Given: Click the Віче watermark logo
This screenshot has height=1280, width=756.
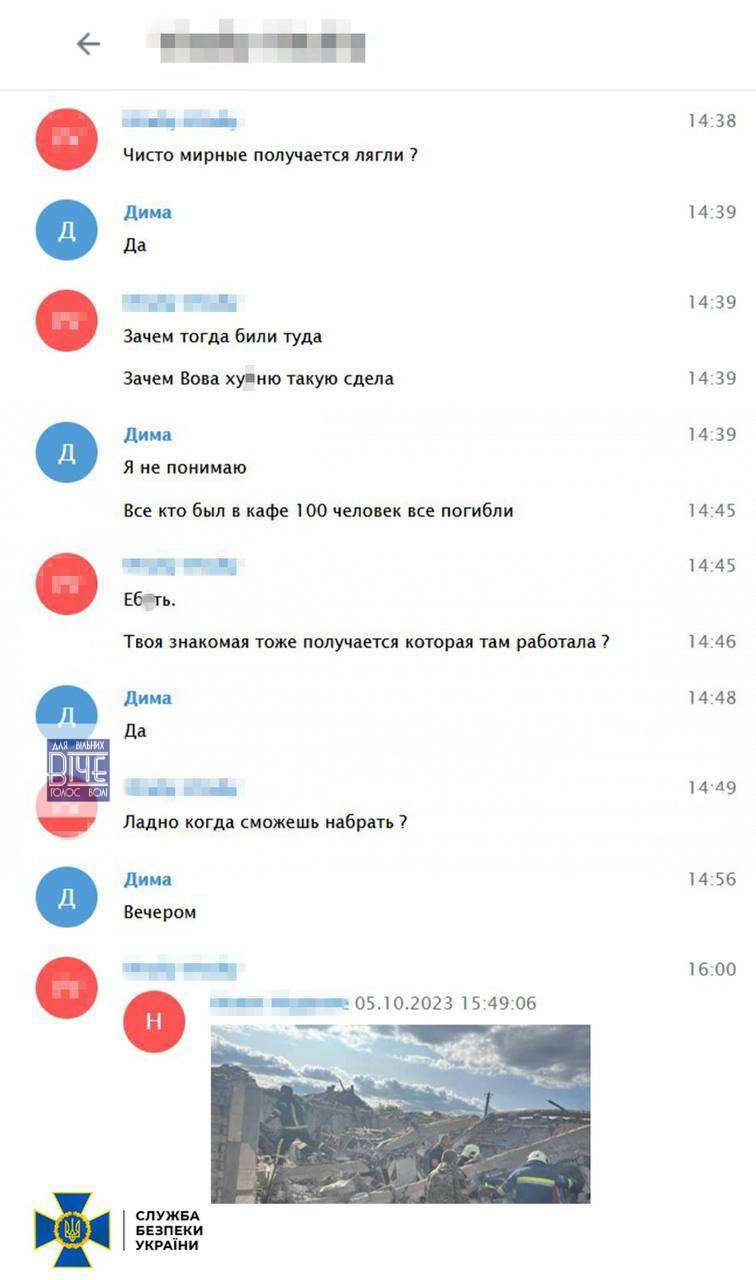Looking at the screenshot, I should click(x=78, y=769).
